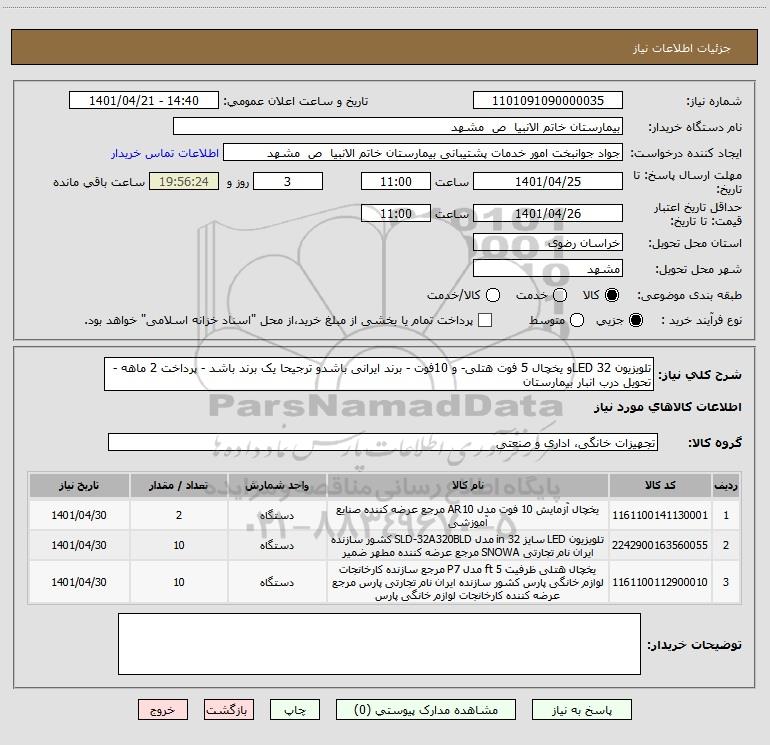The width and height of the screenshot is (770, 745).
Task: Choose the متوسط purchase type radio
Action: [x=577, y=320]
